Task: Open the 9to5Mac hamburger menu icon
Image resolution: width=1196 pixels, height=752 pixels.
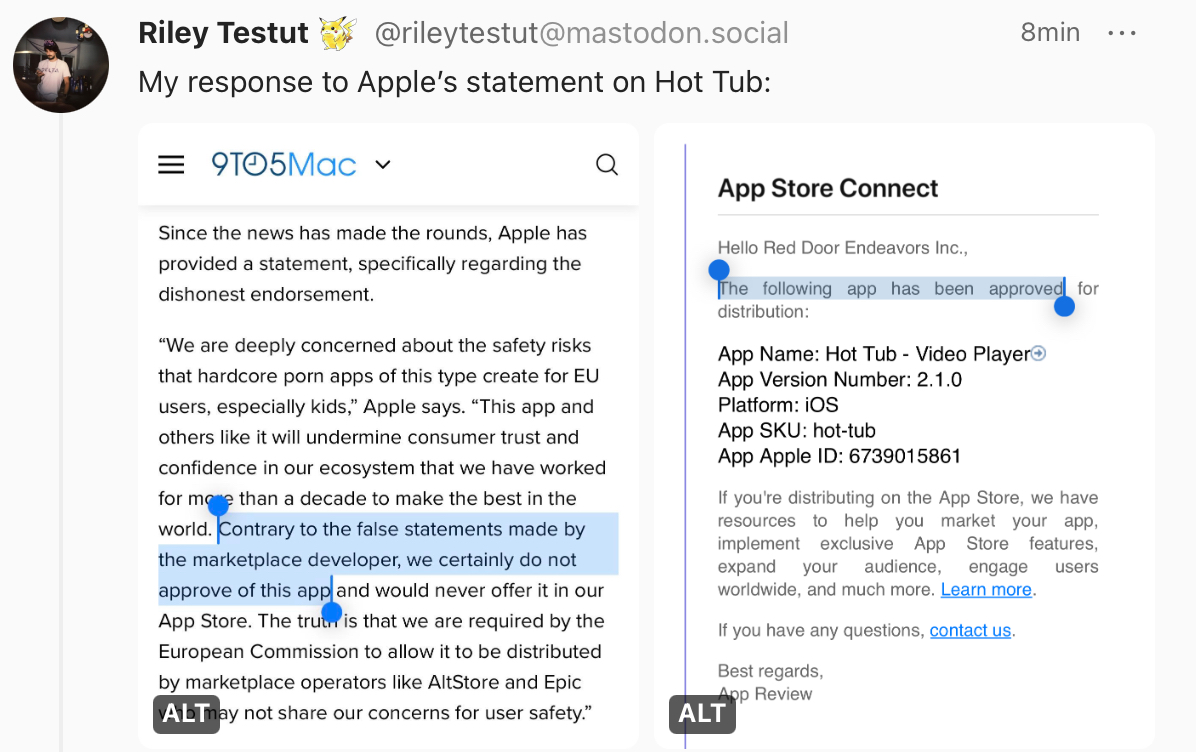Action: pos(171,165)
